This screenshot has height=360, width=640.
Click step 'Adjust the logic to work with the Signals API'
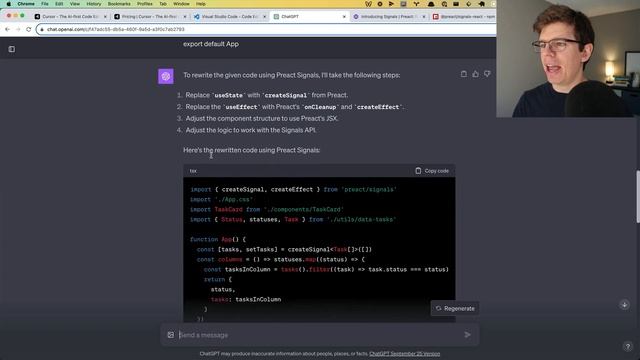[251, 130]
